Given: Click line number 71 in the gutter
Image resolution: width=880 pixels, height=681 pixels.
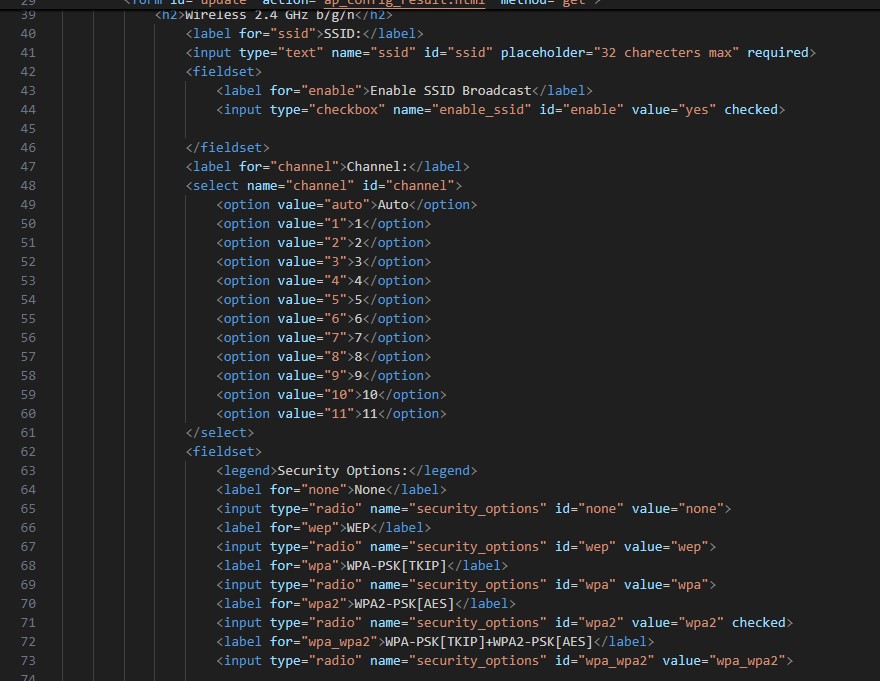Looking at the screenshot, I should 28,623.
